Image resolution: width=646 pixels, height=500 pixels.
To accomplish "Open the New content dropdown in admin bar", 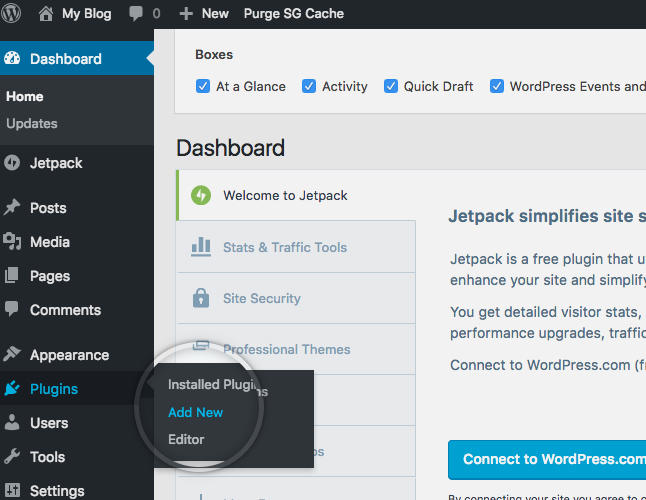I will tap(204, 14).
